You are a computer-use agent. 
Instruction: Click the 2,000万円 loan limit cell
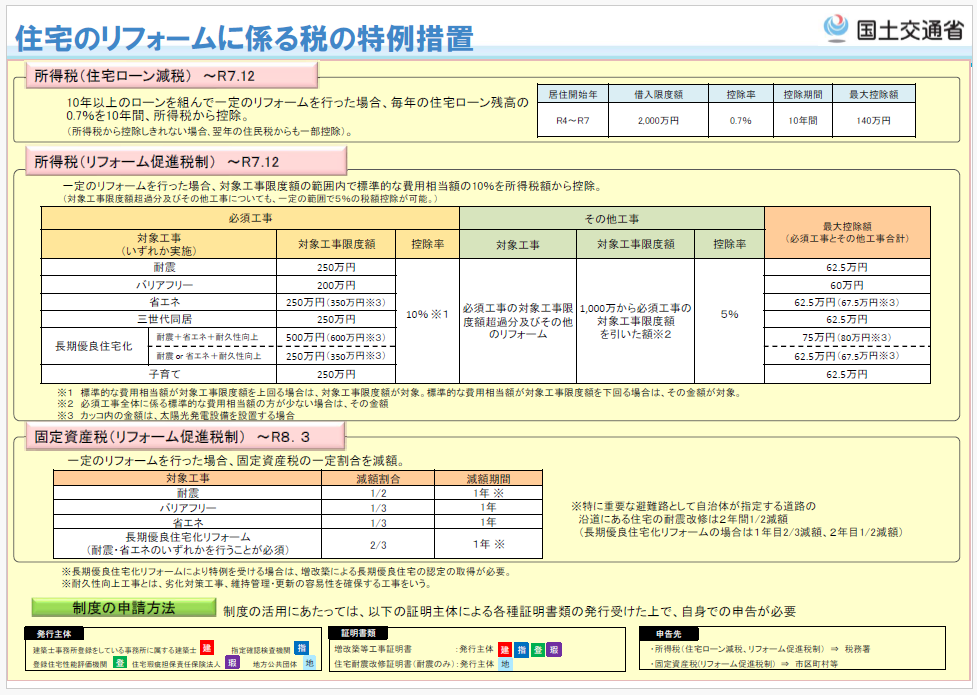point(659,120)
